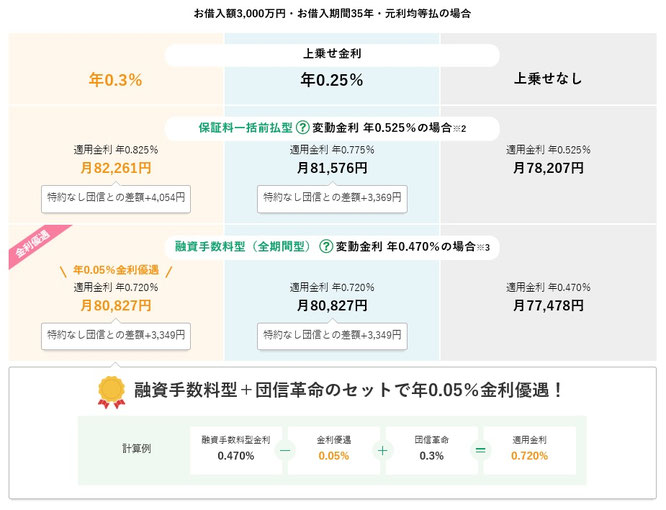
Task: Click the equals sign circle in 計算例
Action: click(x=480, y=450)
